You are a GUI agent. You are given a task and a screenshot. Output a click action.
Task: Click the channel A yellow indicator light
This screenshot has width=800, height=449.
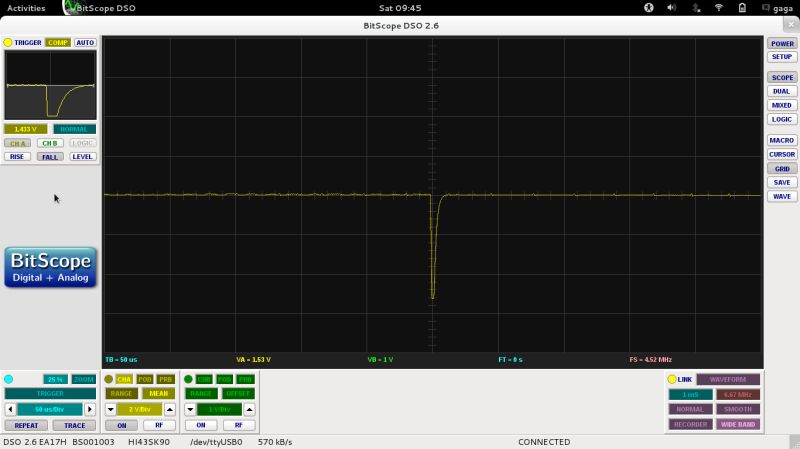tap(108, 379)
